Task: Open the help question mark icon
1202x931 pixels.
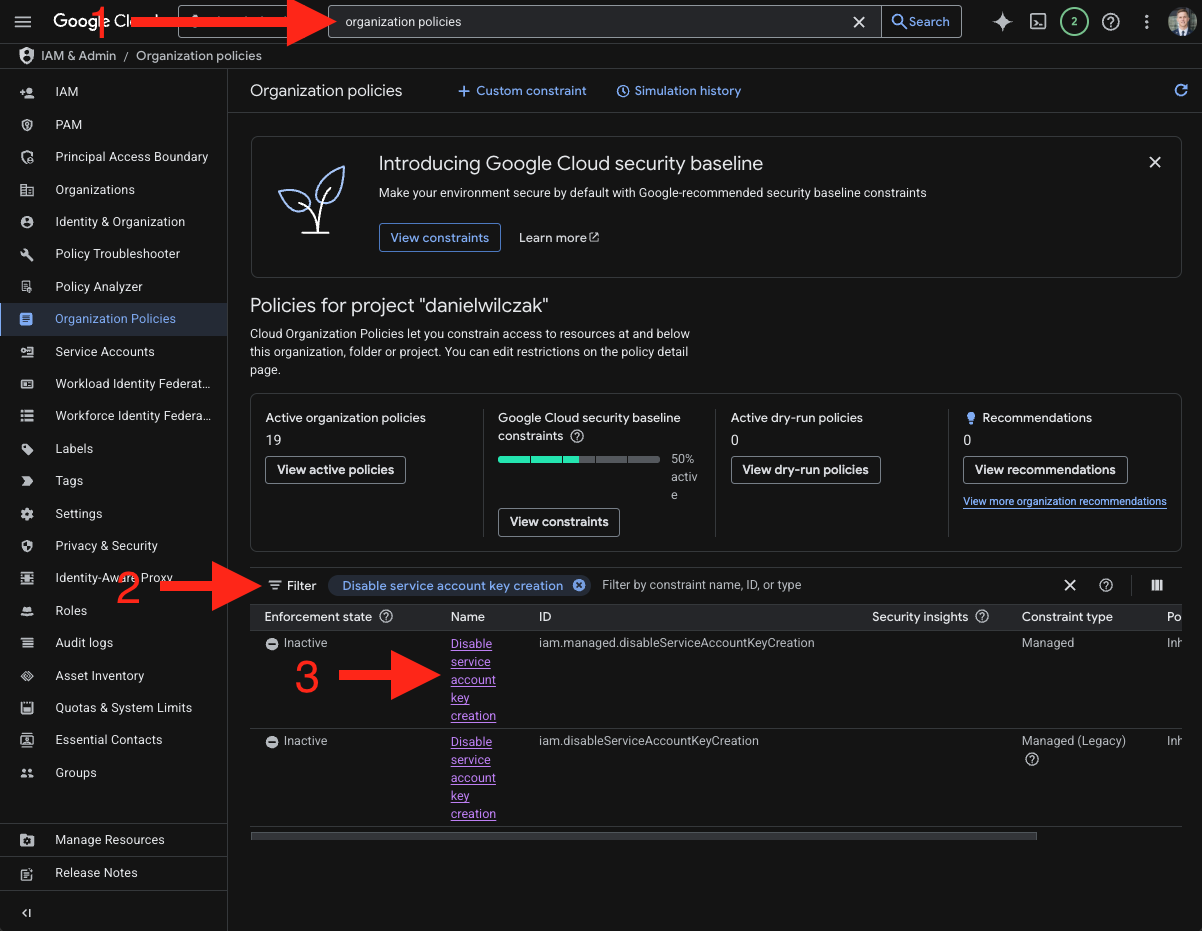Action: click(x=1110, y=22)
